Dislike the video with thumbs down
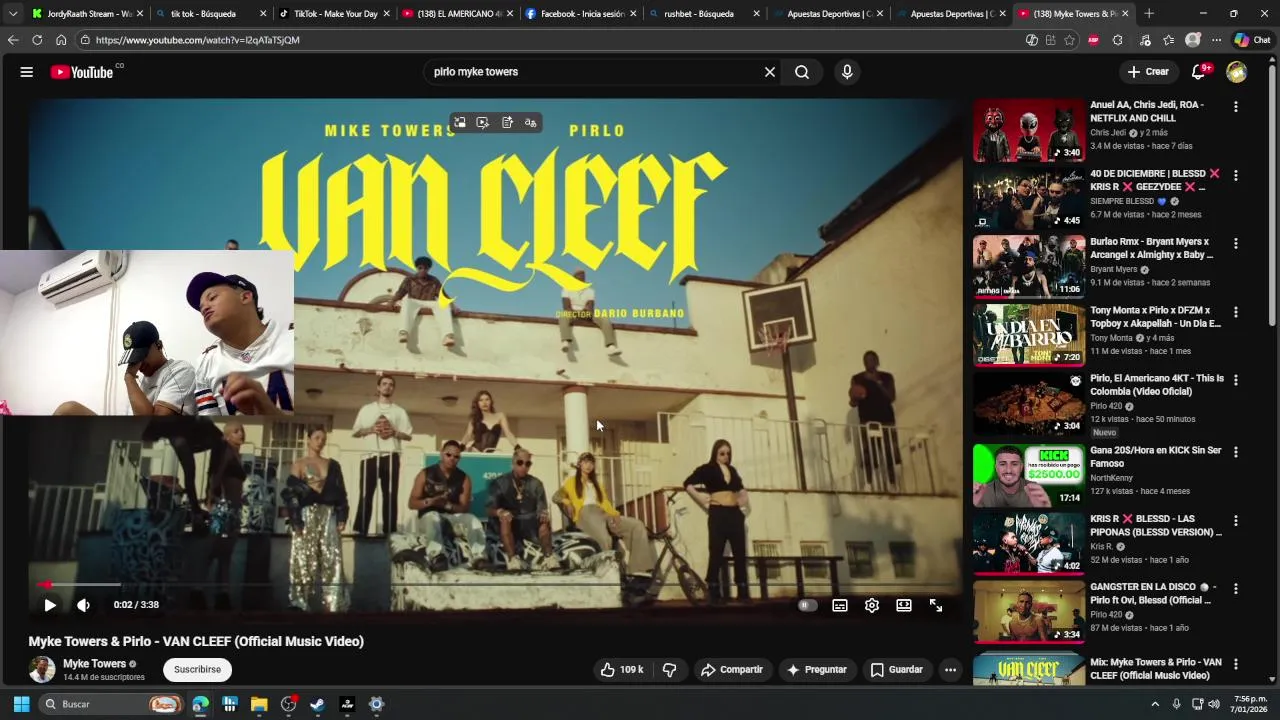The height and width of the screenshot is (720, 1280). 670,670
